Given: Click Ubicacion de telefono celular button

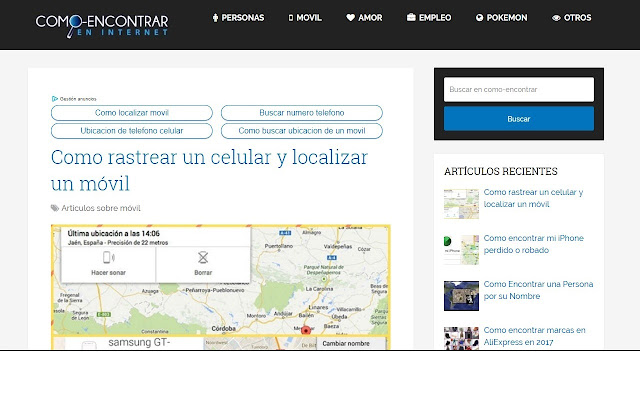Looking at the screenshot, I should (132, 131).
